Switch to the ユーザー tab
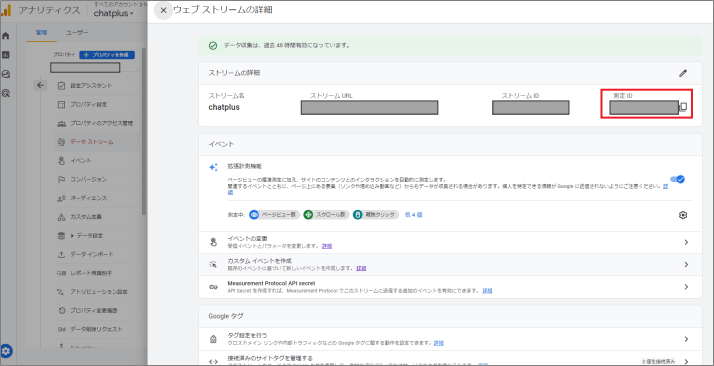The image size is (714, 366). 77,33
